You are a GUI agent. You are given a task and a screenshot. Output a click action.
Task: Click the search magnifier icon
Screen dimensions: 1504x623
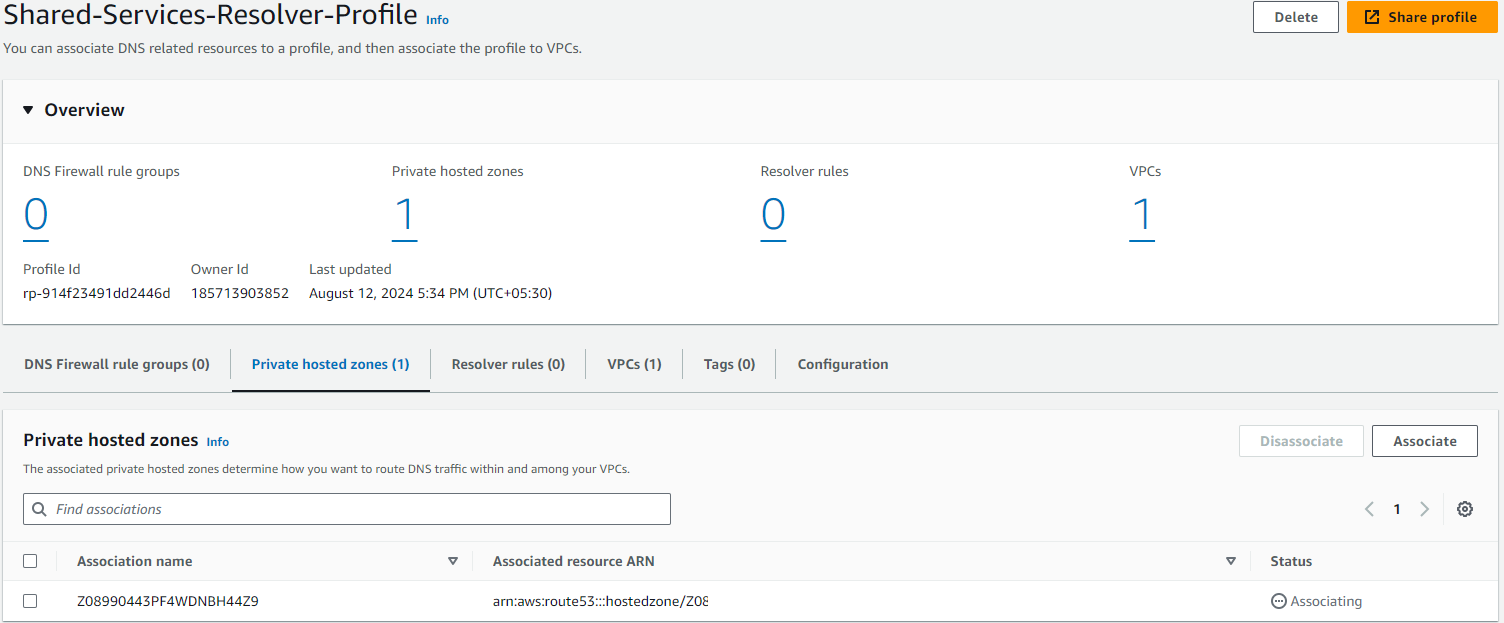(x=40, y=509)
